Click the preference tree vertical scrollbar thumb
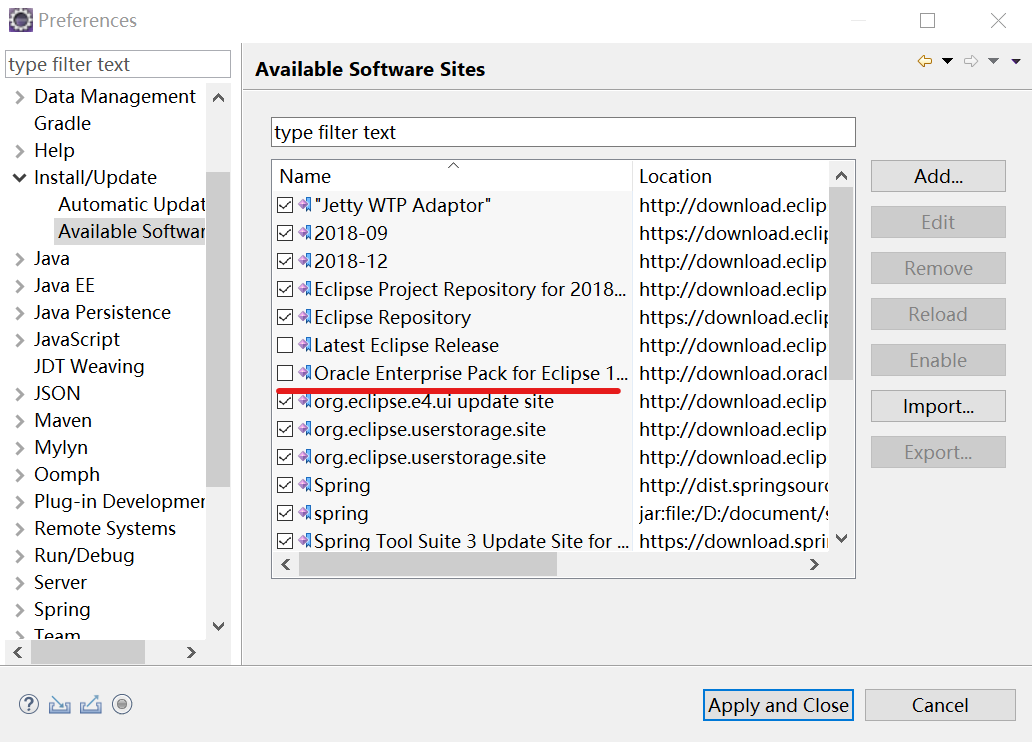This screenshot has height=742, width=1032. pos(218,329)
